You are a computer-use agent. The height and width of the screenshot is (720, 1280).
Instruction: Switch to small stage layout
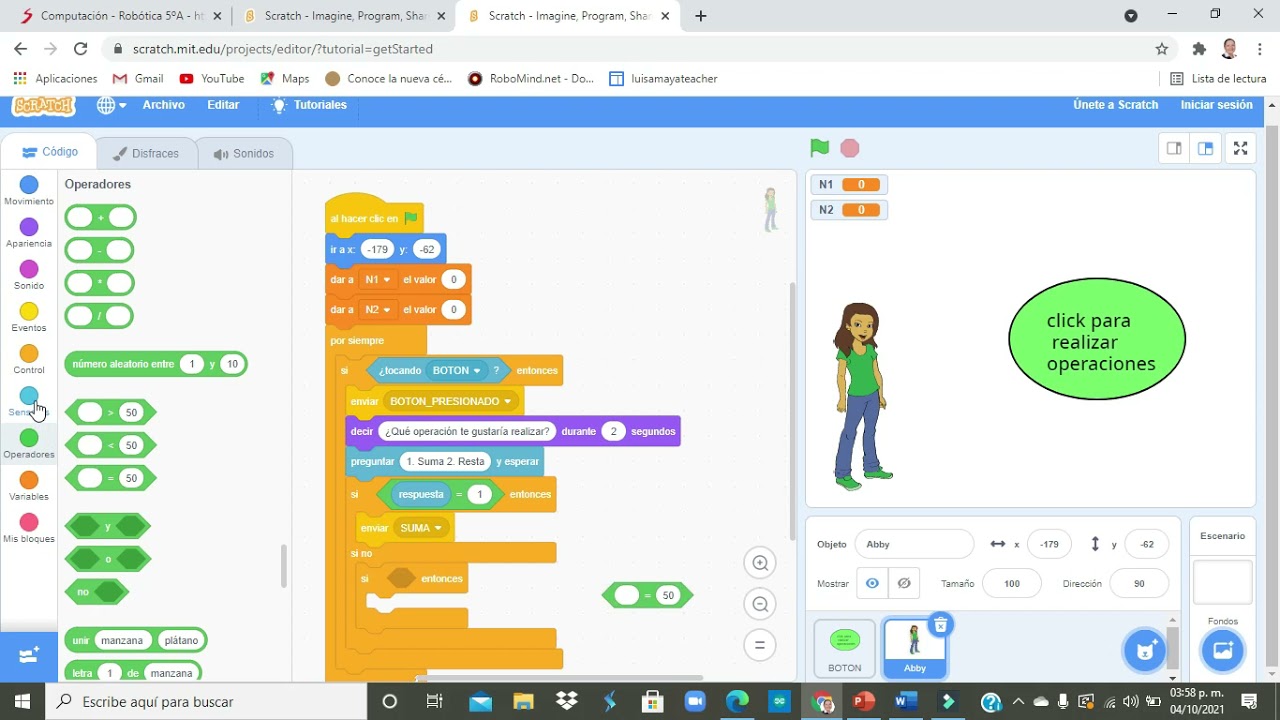coord(1174,148)
